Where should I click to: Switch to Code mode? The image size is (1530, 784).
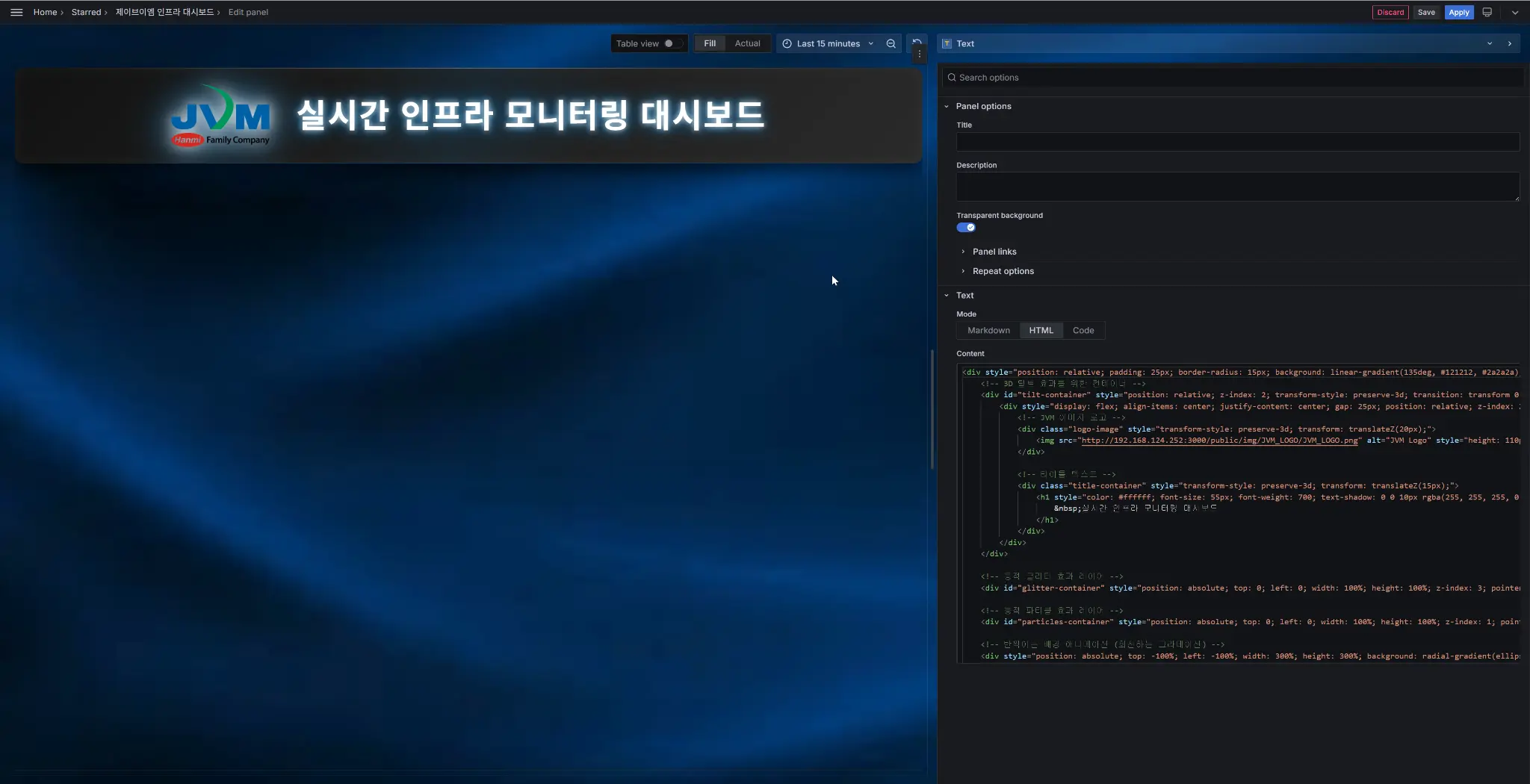[1083, 330]
